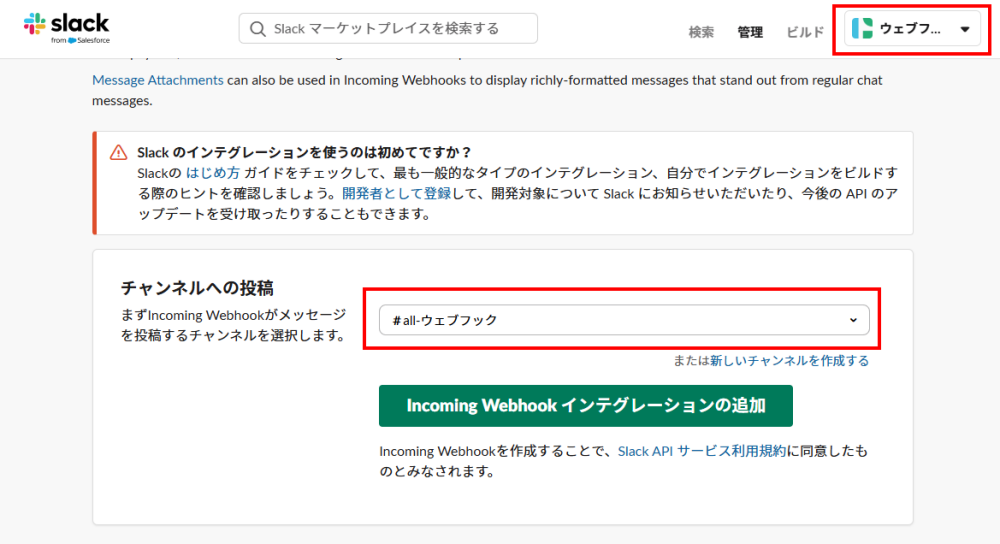Click the search magnifier icon

pyautogui.click(x=258, y=29)
